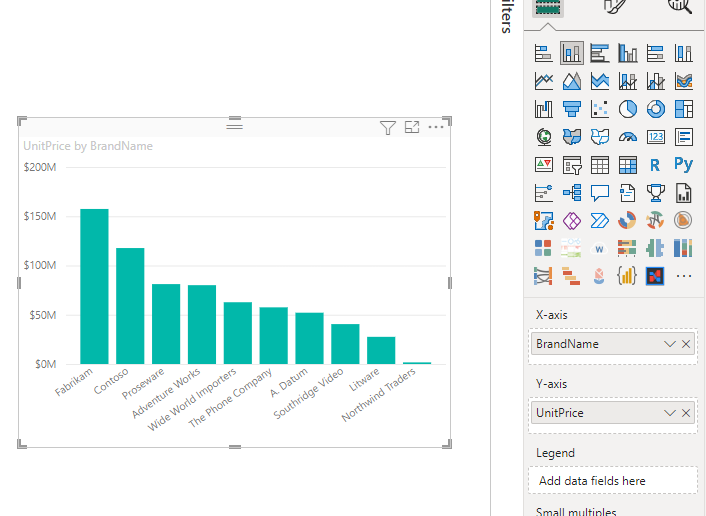Screen dimensions: 706x516
Task: Choose Line and clustered column chart visual
Action: pos(656,81)
